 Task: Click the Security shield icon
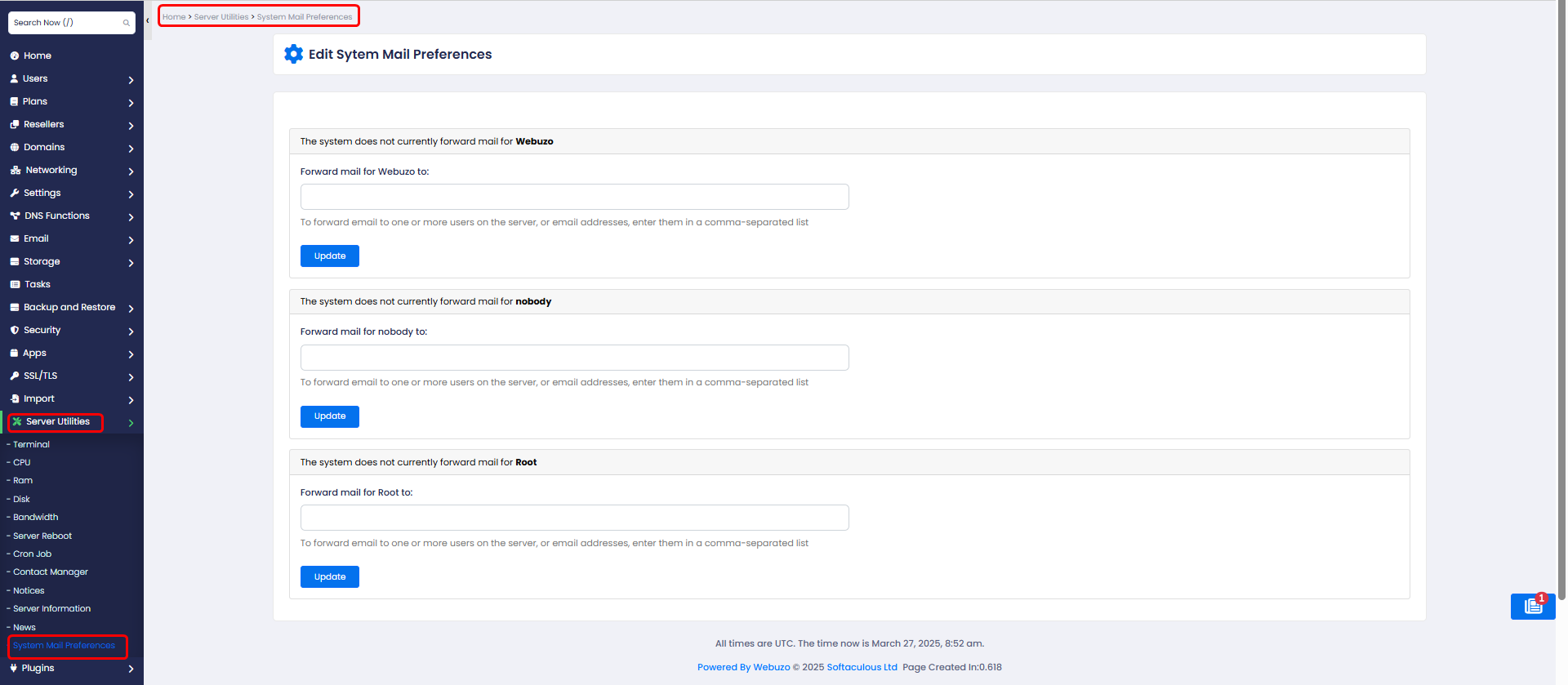pos(15,331)
